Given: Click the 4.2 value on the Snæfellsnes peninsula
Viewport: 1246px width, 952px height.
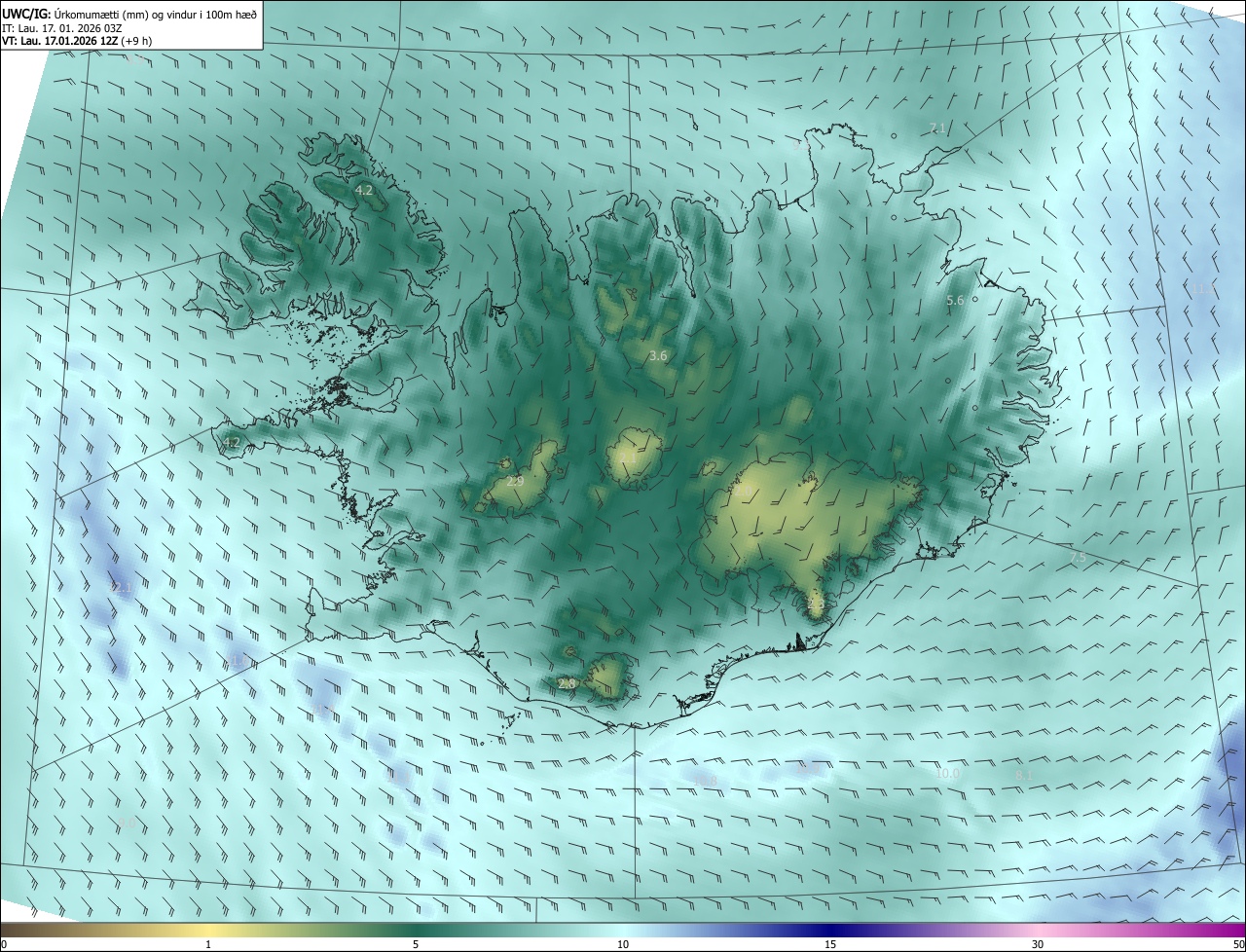Looking at the screenshot, I should 231,443.
